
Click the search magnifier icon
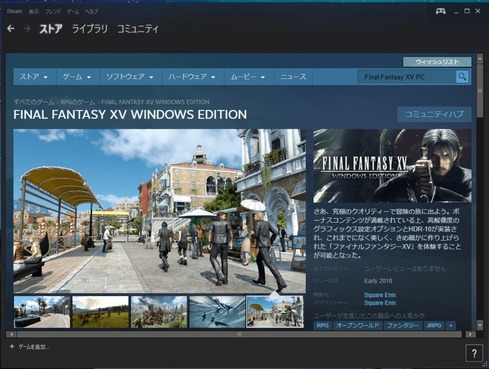pos(462,77)
